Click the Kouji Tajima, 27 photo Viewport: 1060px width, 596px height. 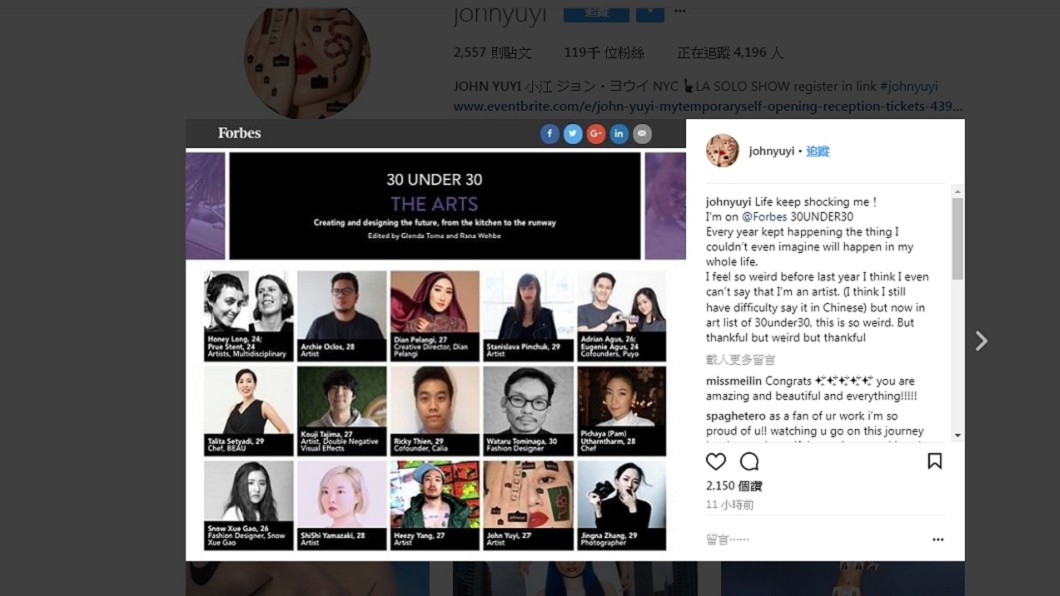coord(341,411)
